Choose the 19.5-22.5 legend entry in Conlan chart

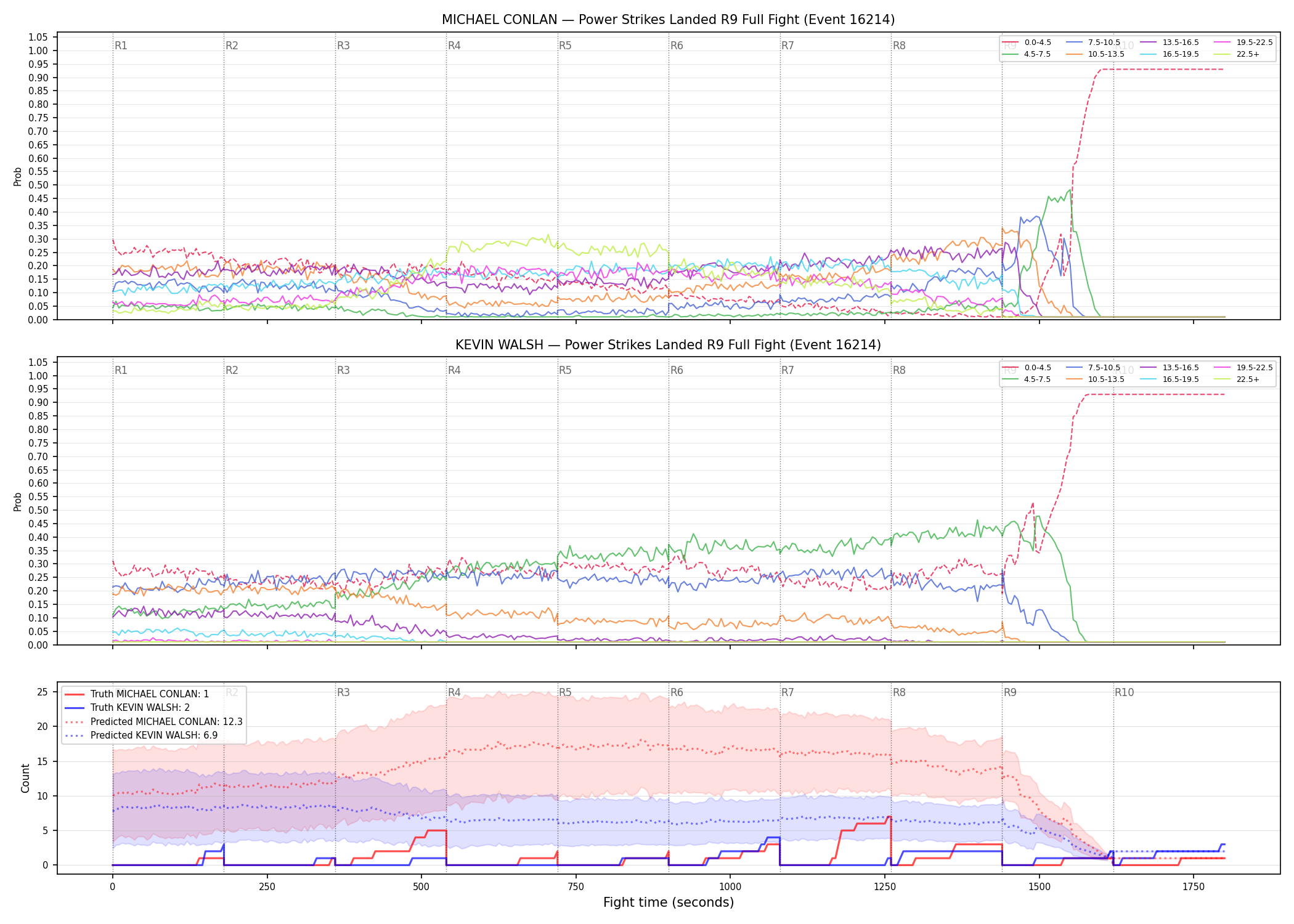[x=1243, y=43]
